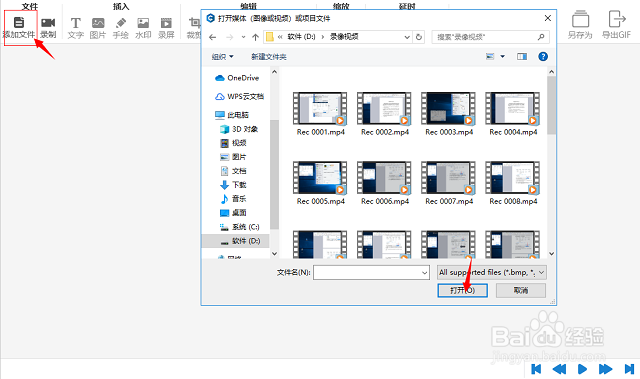Image resolution: width=640 pixels, height=379 pixels.
Task: Select the Text (文字) insert tool
Action: (x=76, y=28)
